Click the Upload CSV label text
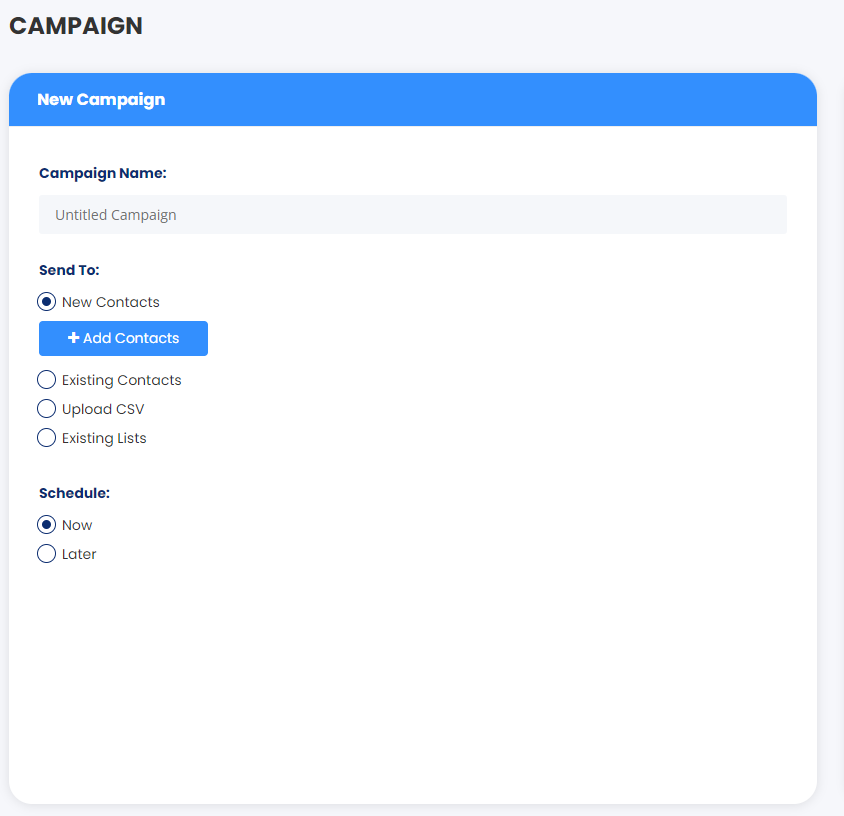The height and width of the screenshot is (816, 844). pos(103,409)
